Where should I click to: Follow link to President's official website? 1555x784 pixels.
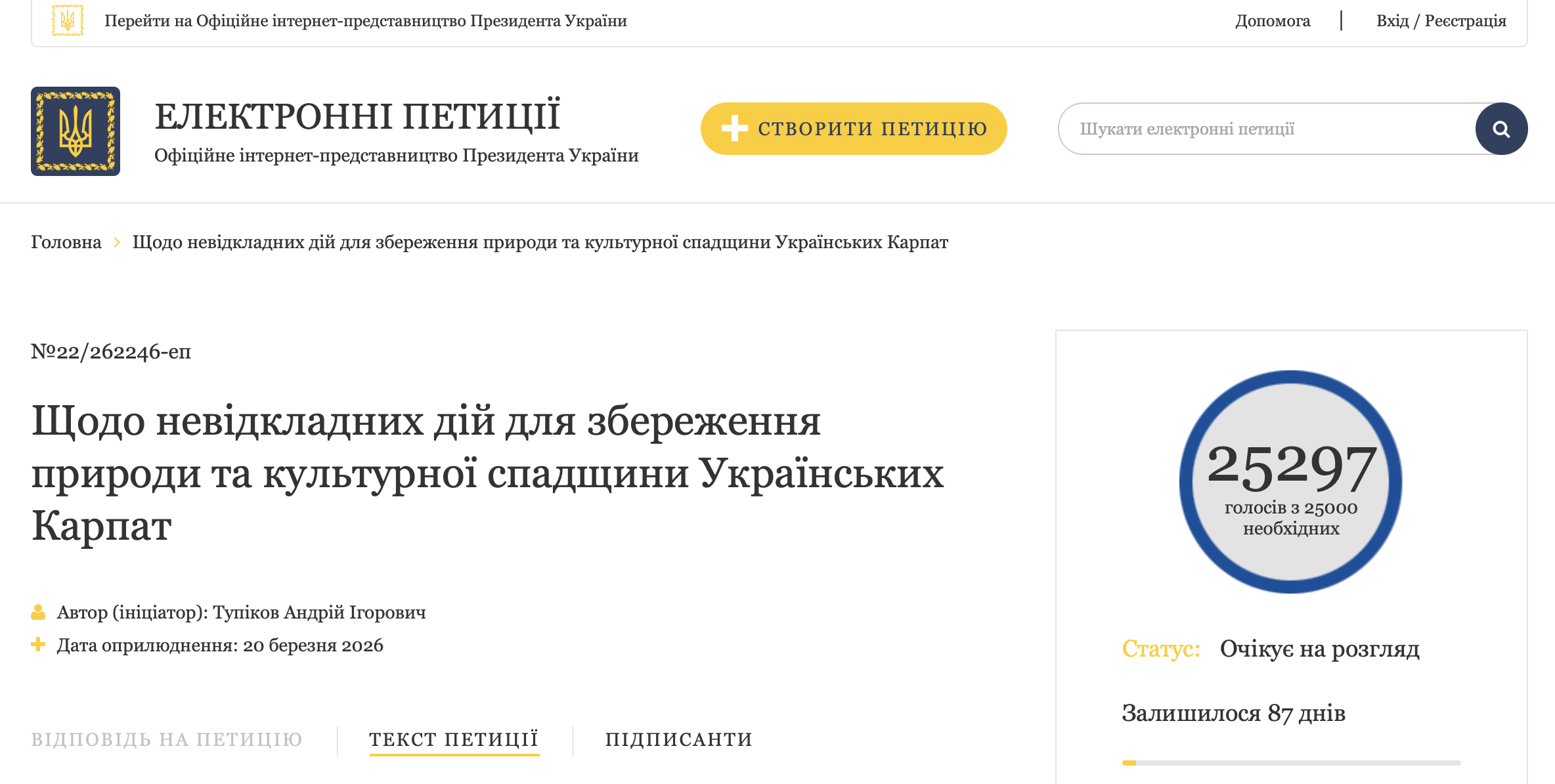point(365,21)
